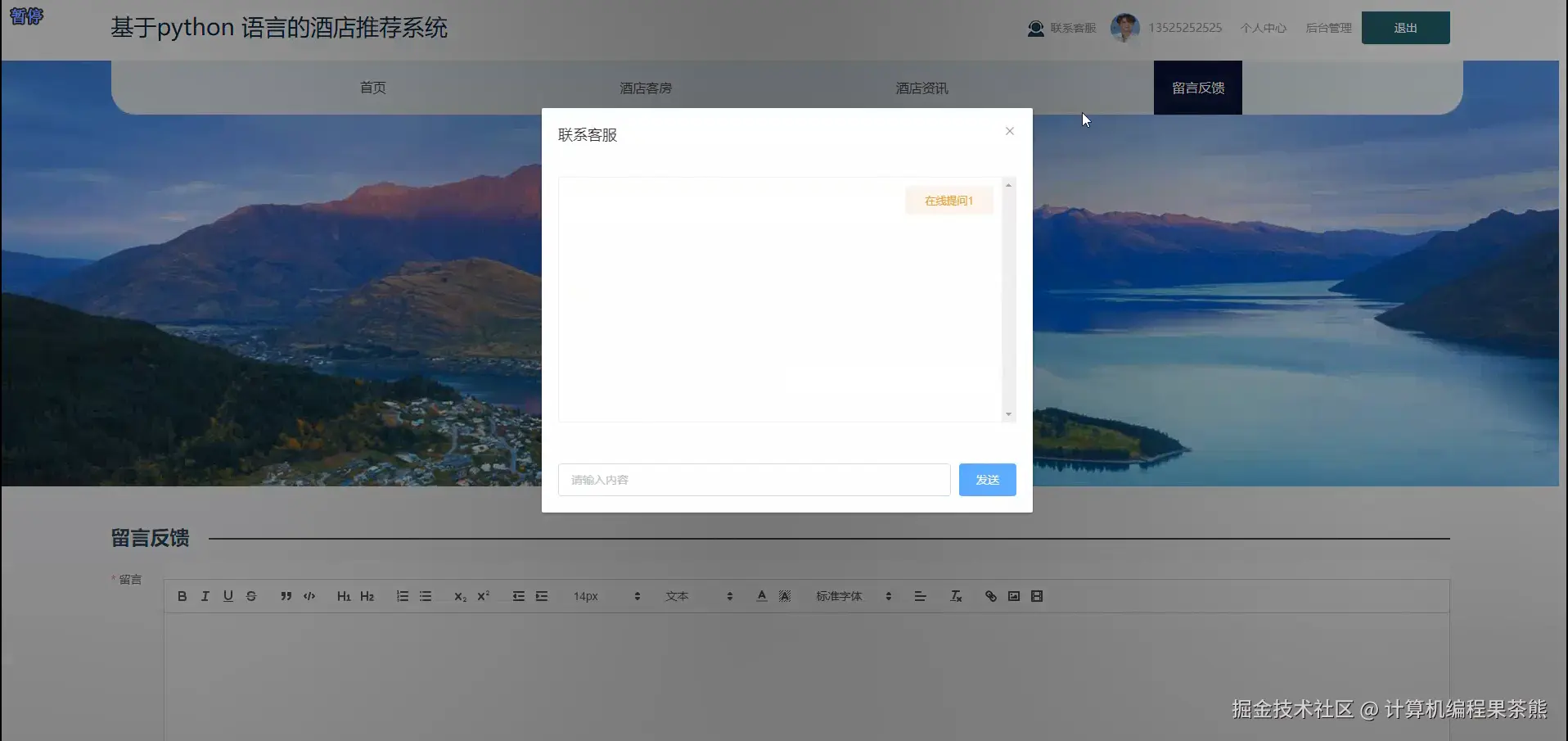Focus the 请输入内容 chat input field

(755, 480)
